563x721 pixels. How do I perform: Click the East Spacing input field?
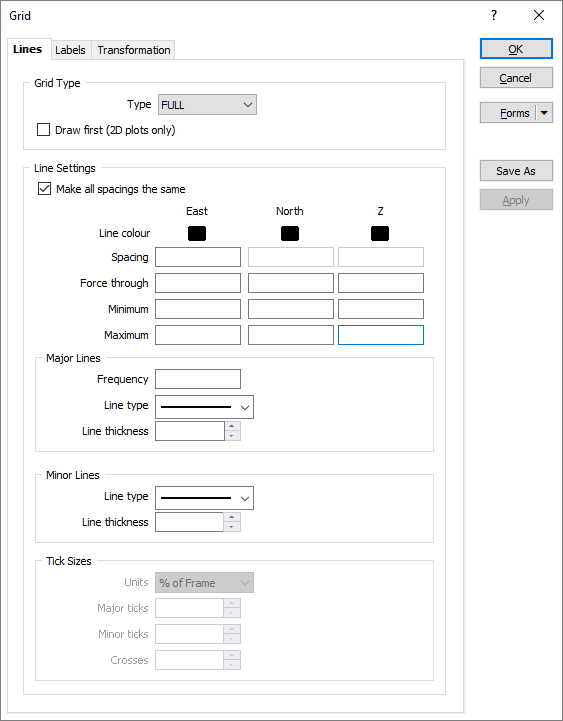[198, 257]
